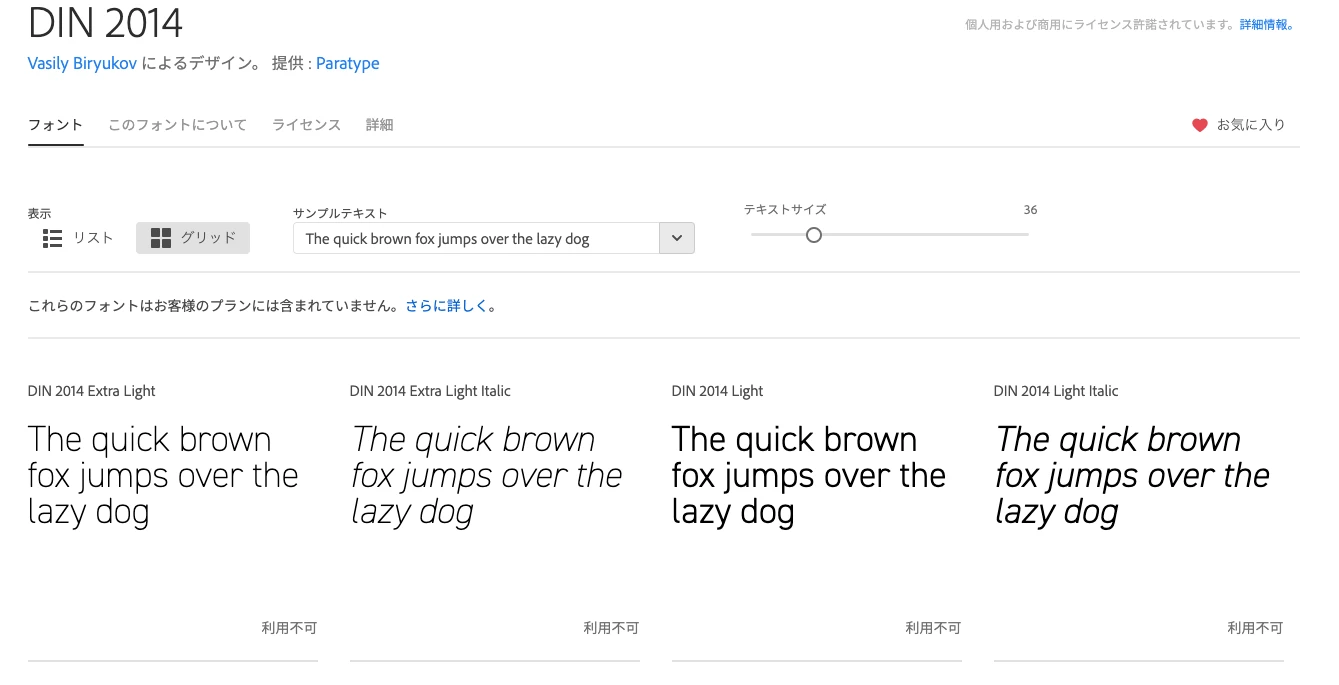Select リスト view label

93,238
